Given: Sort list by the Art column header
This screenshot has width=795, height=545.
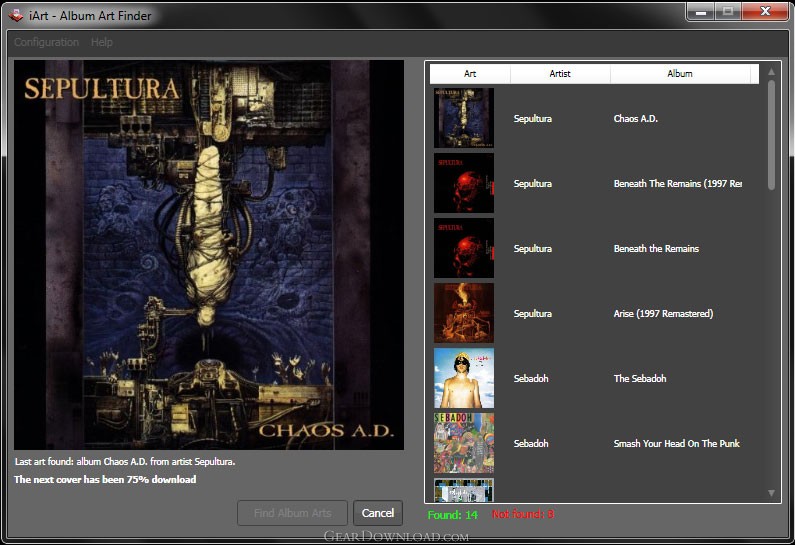Looking at the screenshot, I should click(x=470, y=74).
